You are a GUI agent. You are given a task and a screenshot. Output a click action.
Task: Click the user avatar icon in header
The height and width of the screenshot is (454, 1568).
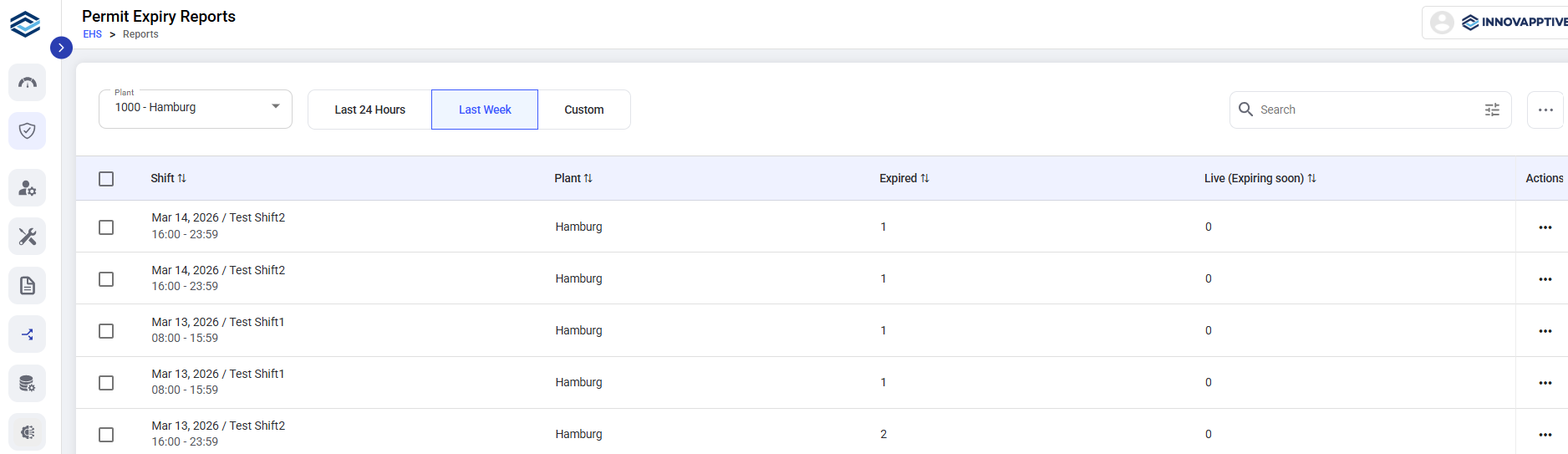click(1442, 23)
